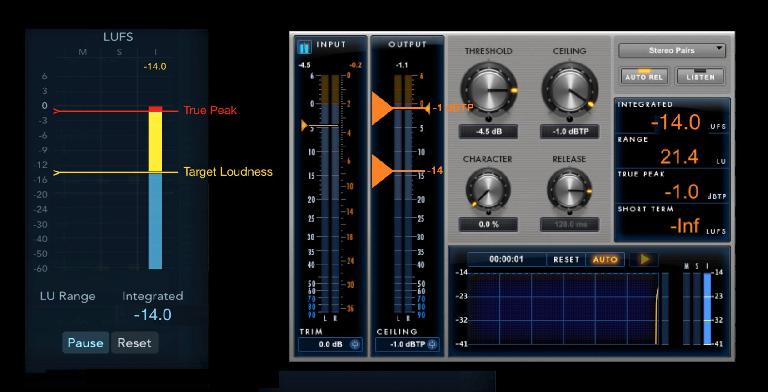Click the integrated loudness bar in the LUFS meter
The width and height of the screenshot is (768, 392).
click(x=155, y=188)
